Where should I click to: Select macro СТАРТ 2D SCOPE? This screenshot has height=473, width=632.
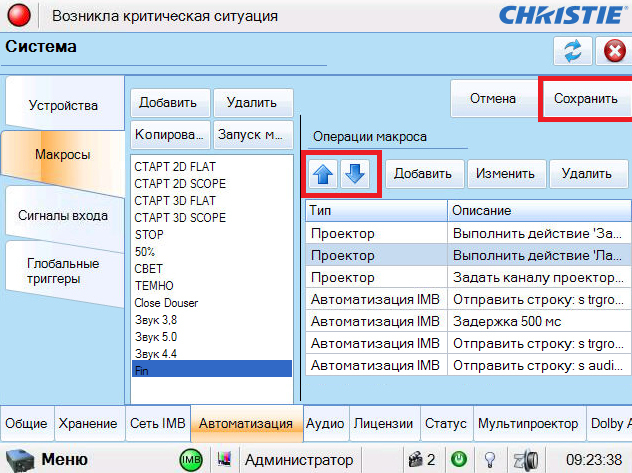(x=212, y=184)
